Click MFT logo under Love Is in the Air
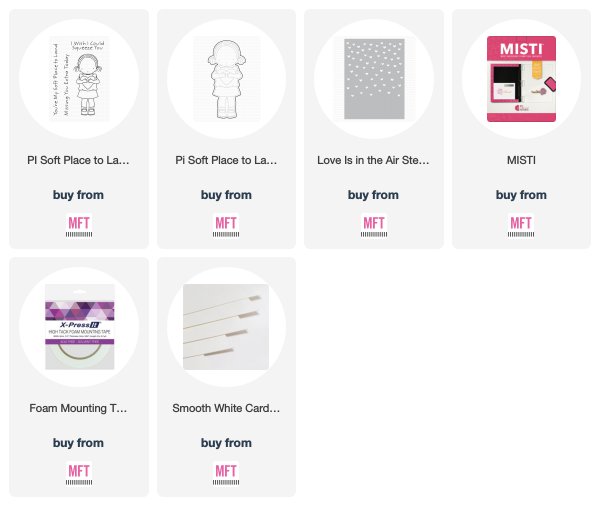Viewport: 600px width, 509px height. point(373,225)
